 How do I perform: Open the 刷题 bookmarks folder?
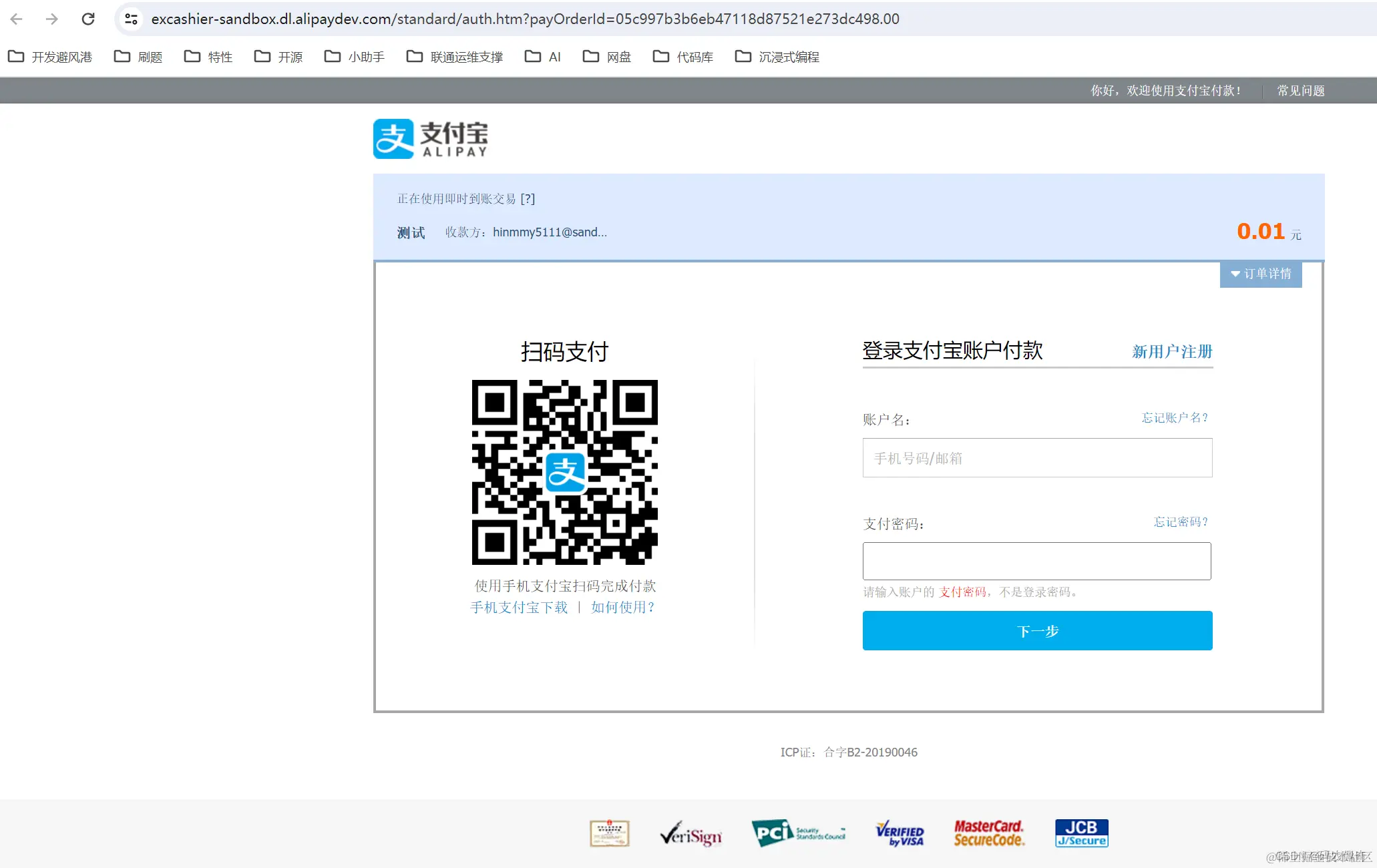pyautogui.click(x=139, y=57)
